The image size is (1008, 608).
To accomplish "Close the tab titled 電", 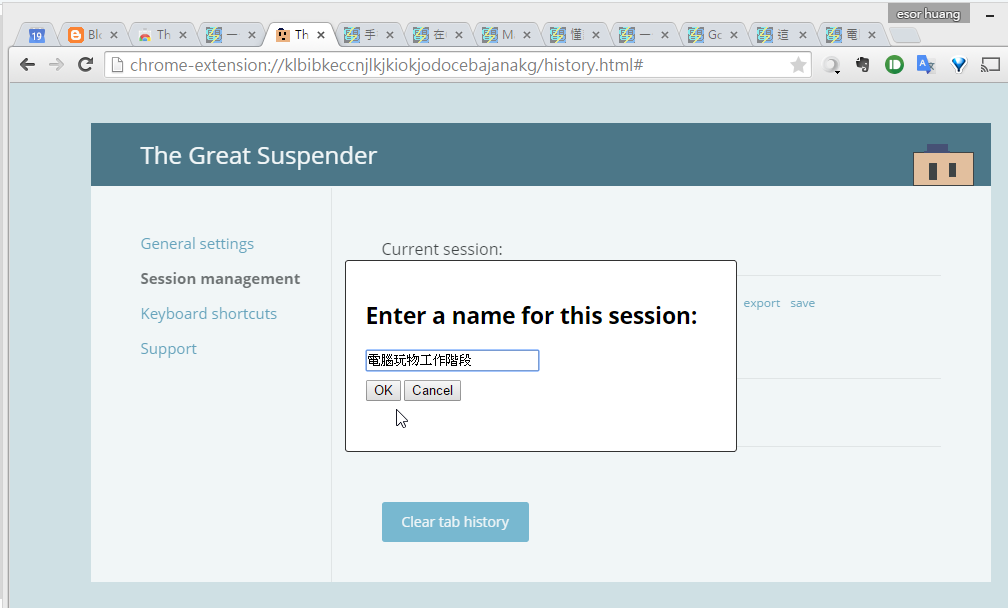I will point(872,35).
